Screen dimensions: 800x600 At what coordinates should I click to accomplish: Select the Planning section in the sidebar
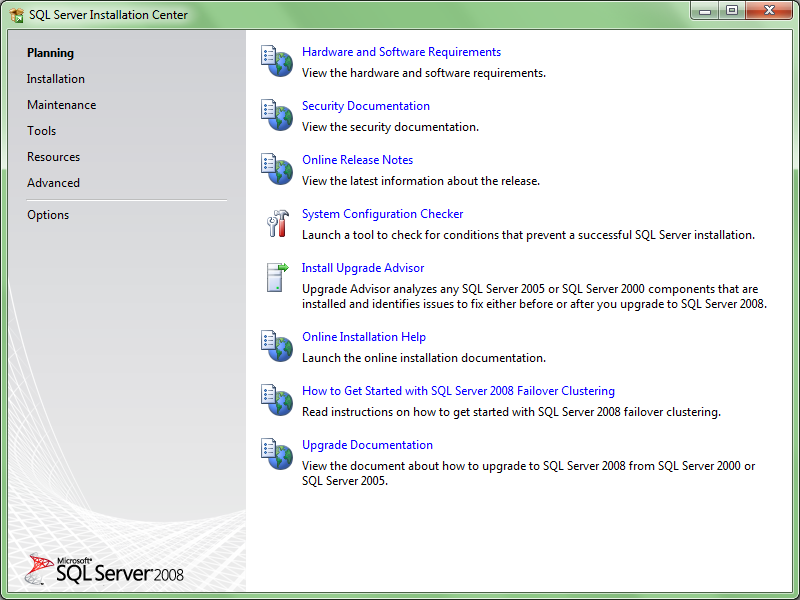pyautogui.click(x=52, y=52)
